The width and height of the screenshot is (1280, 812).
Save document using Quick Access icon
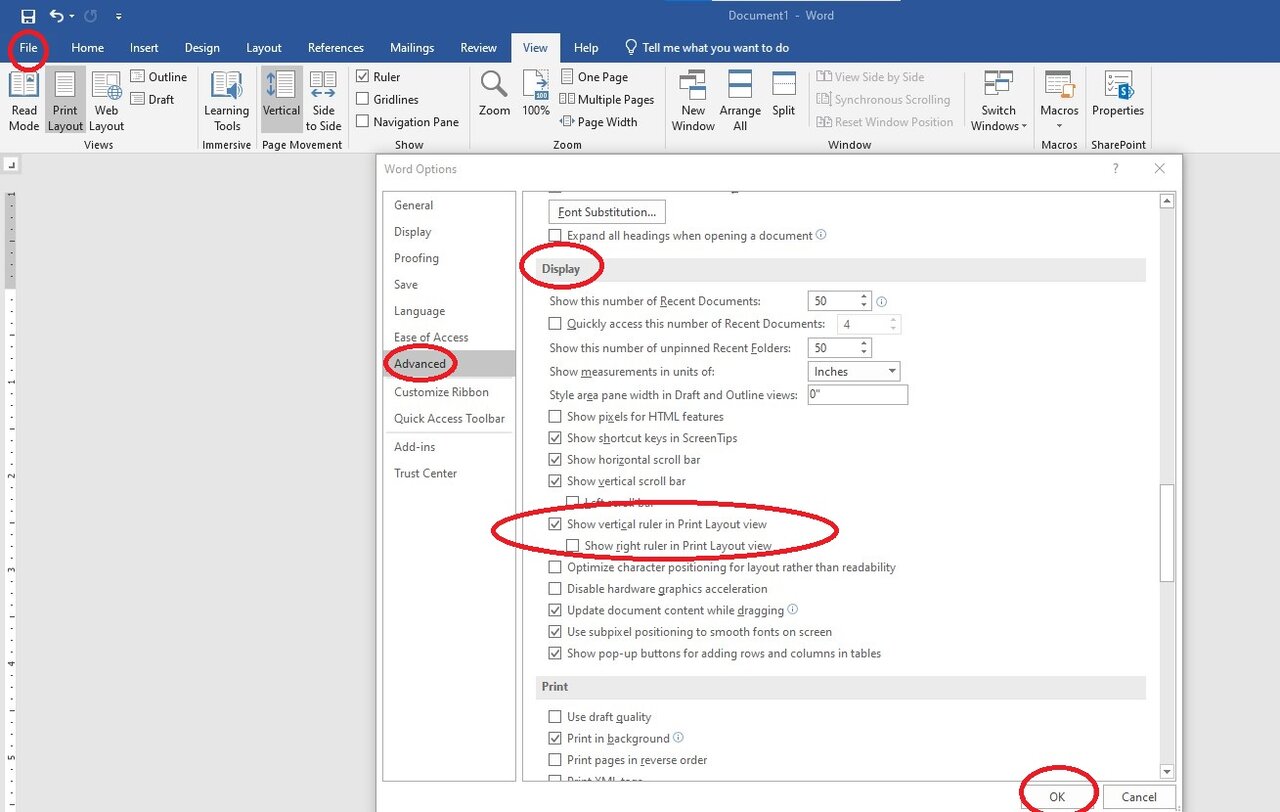coord(28,16)
